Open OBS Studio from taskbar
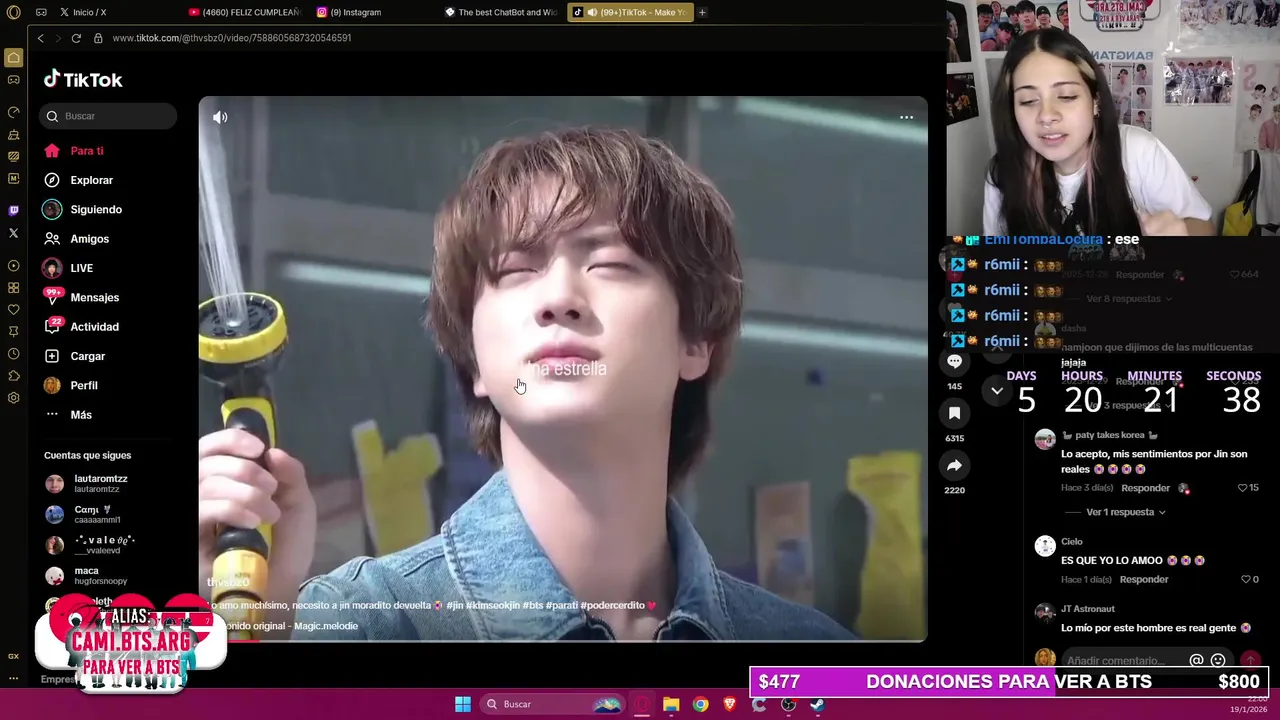Screen dimensions: 1280x720 pyautogui.click(x=788, y=704)
